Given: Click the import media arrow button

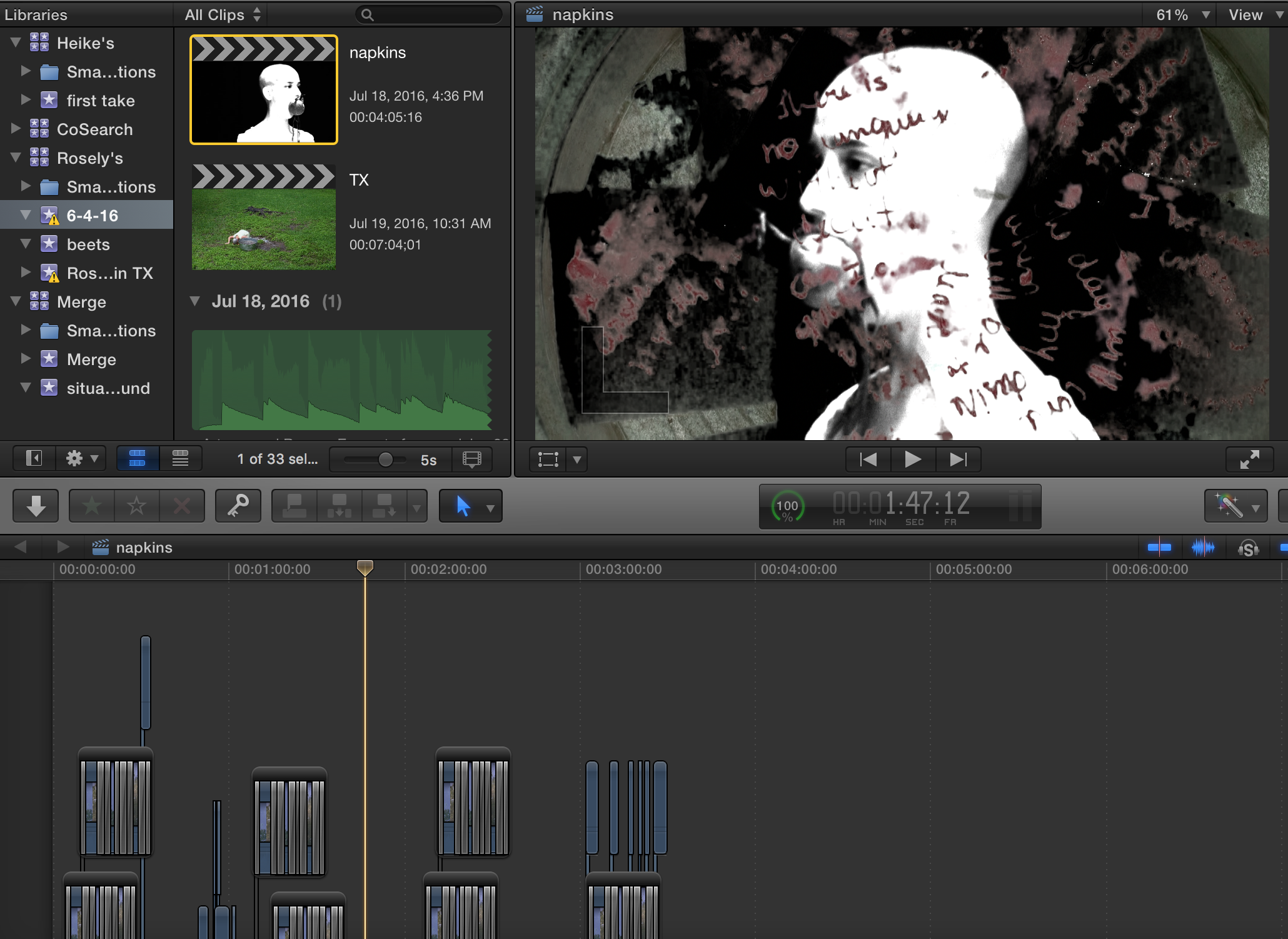Looking at the screenshot, I should [x=36, y=506].
